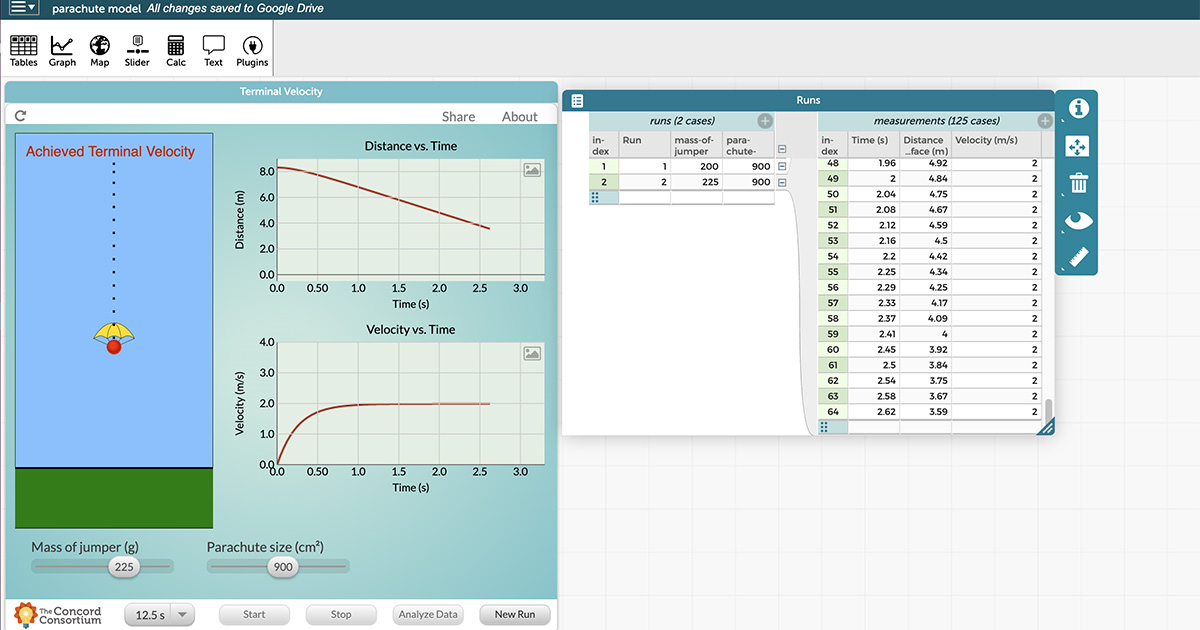Click the New Run button
1200x630 pixels.
pyautogui.click(x=514, y=615)
